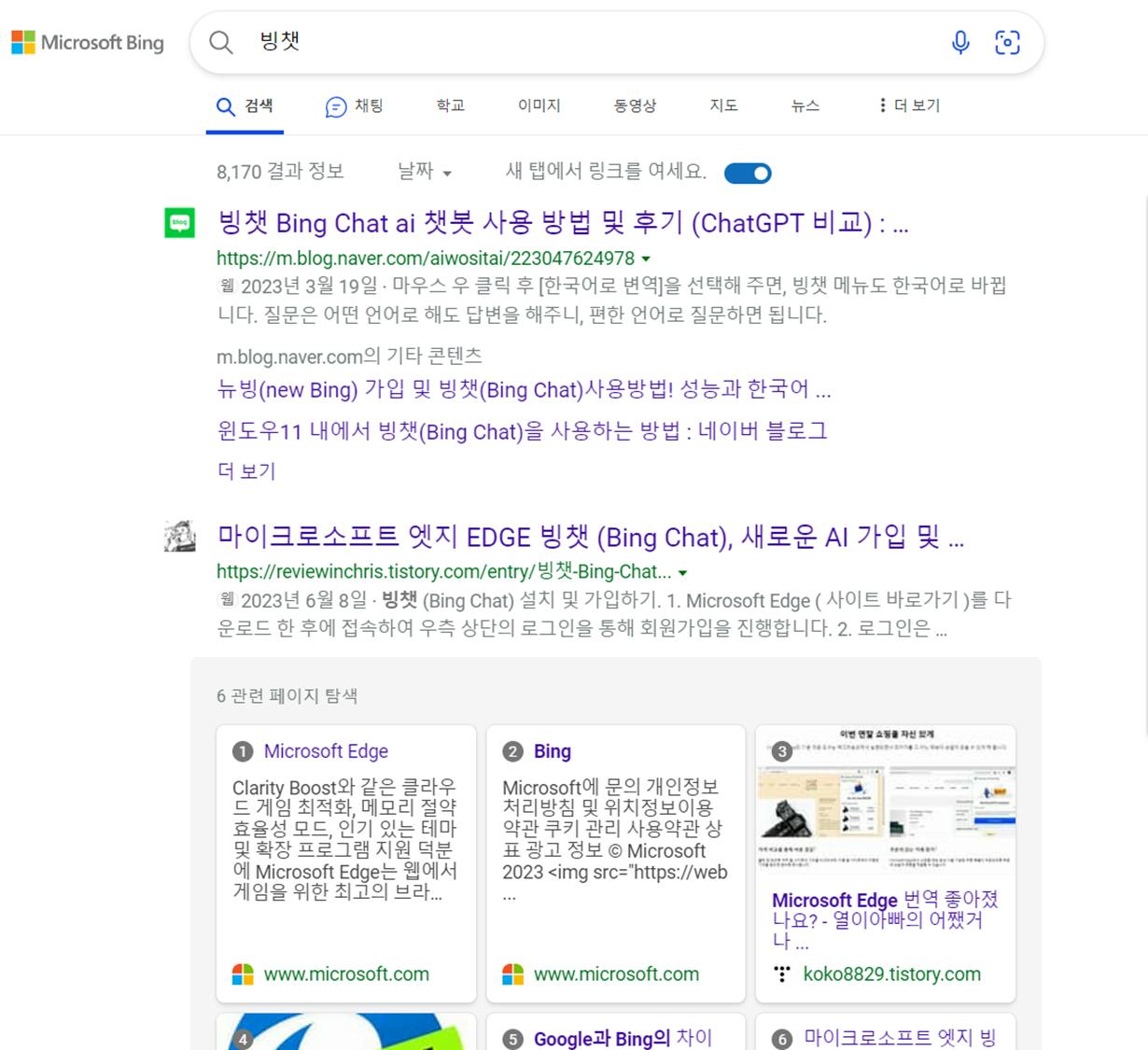Open result 빙챗 Bing Chat ai 챗봇 사용 방법
The height and width of the screenshot is (1050, 1148).
coord(563,223)
